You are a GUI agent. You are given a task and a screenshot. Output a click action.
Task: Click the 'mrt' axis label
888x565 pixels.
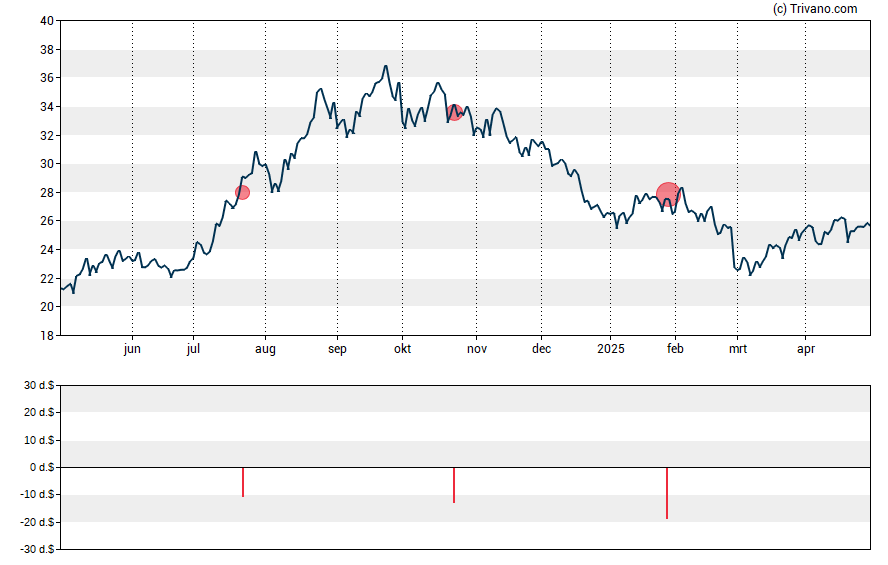tap(737, 349)
